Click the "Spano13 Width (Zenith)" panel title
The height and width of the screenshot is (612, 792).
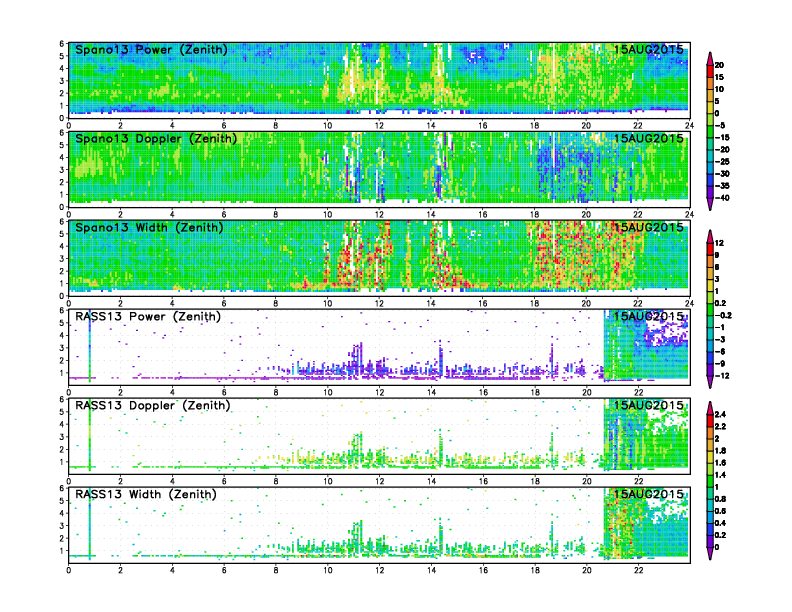[149, 228]
